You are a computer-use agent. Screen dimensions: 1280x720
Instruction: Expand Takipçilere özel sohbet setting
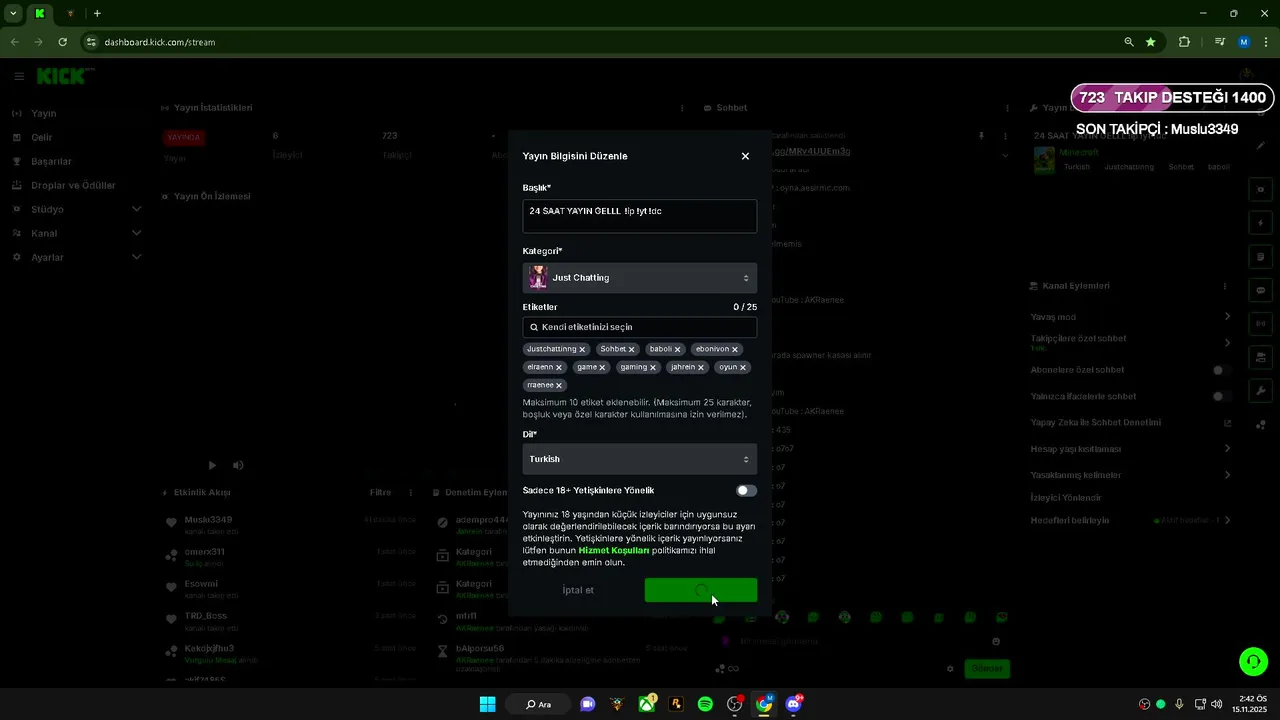[x=1227, y=342]
